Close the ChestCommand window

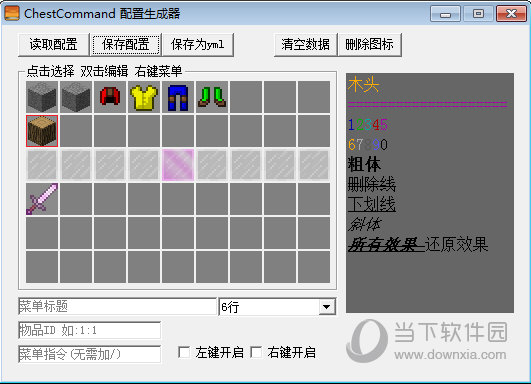[511, 14]
